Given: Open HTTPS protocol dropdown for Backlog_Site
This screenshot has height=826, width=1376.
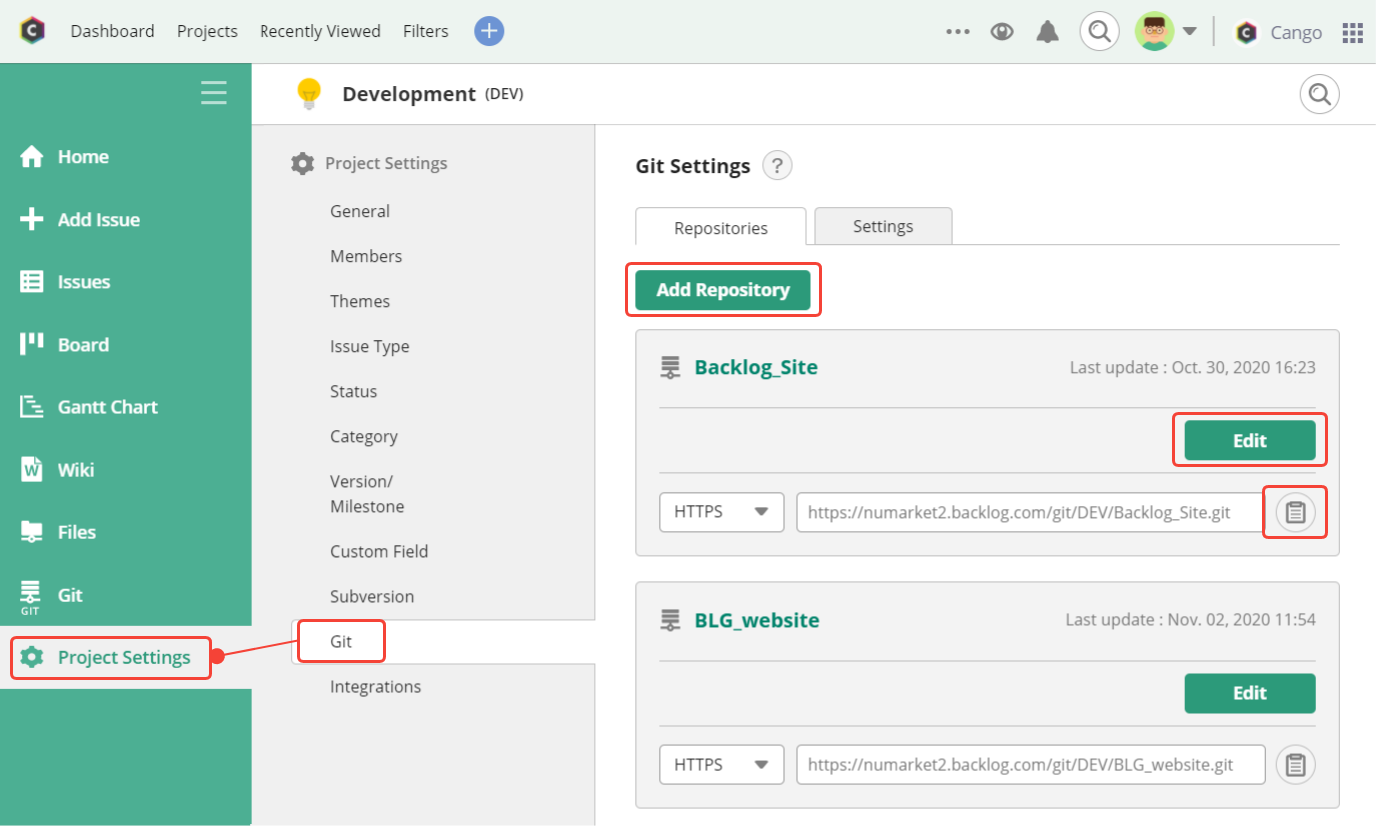Looking at the screenshot, I should click(x=721, y=512).
